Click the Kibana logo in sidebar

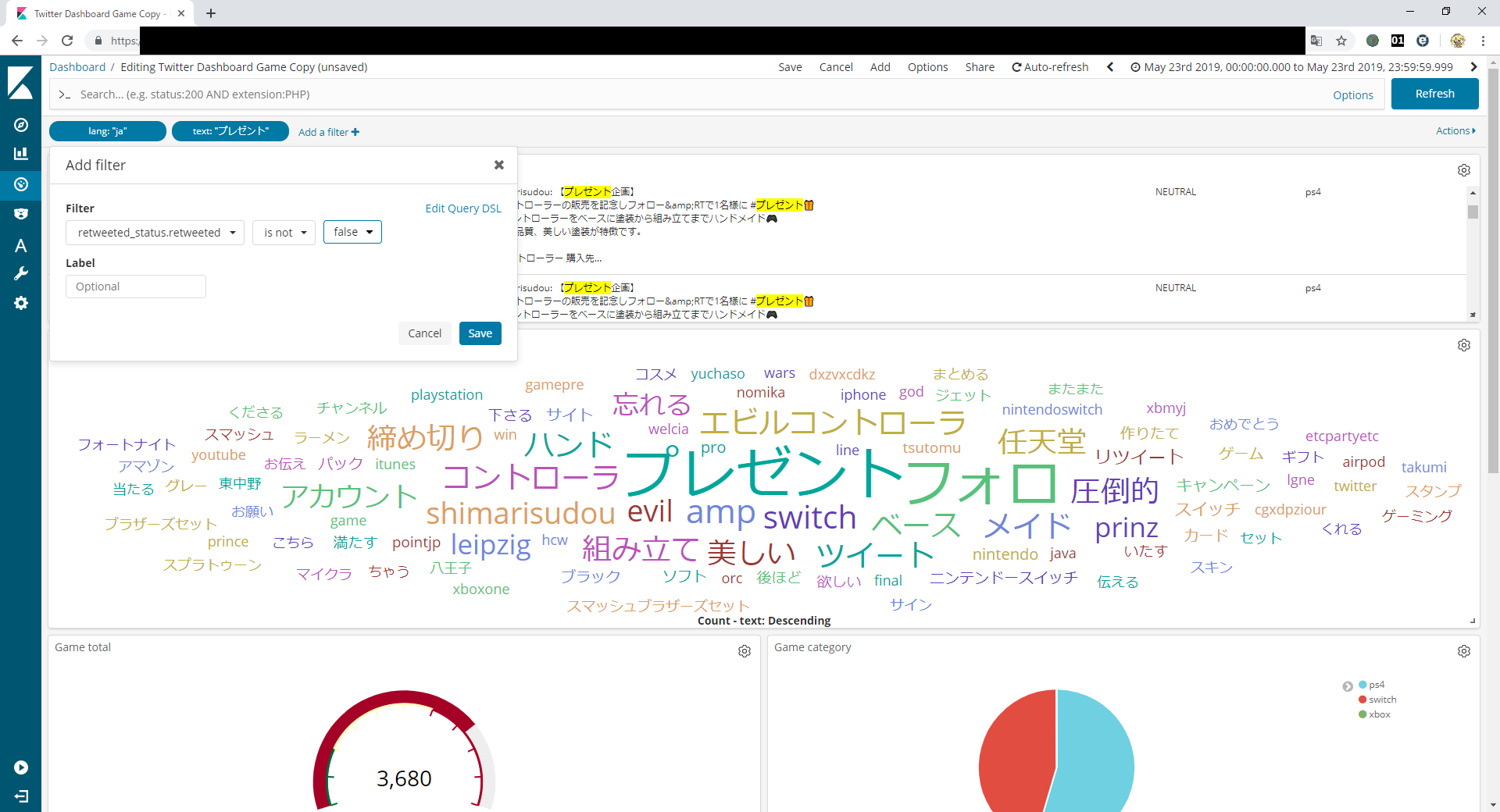click(21, 83)
